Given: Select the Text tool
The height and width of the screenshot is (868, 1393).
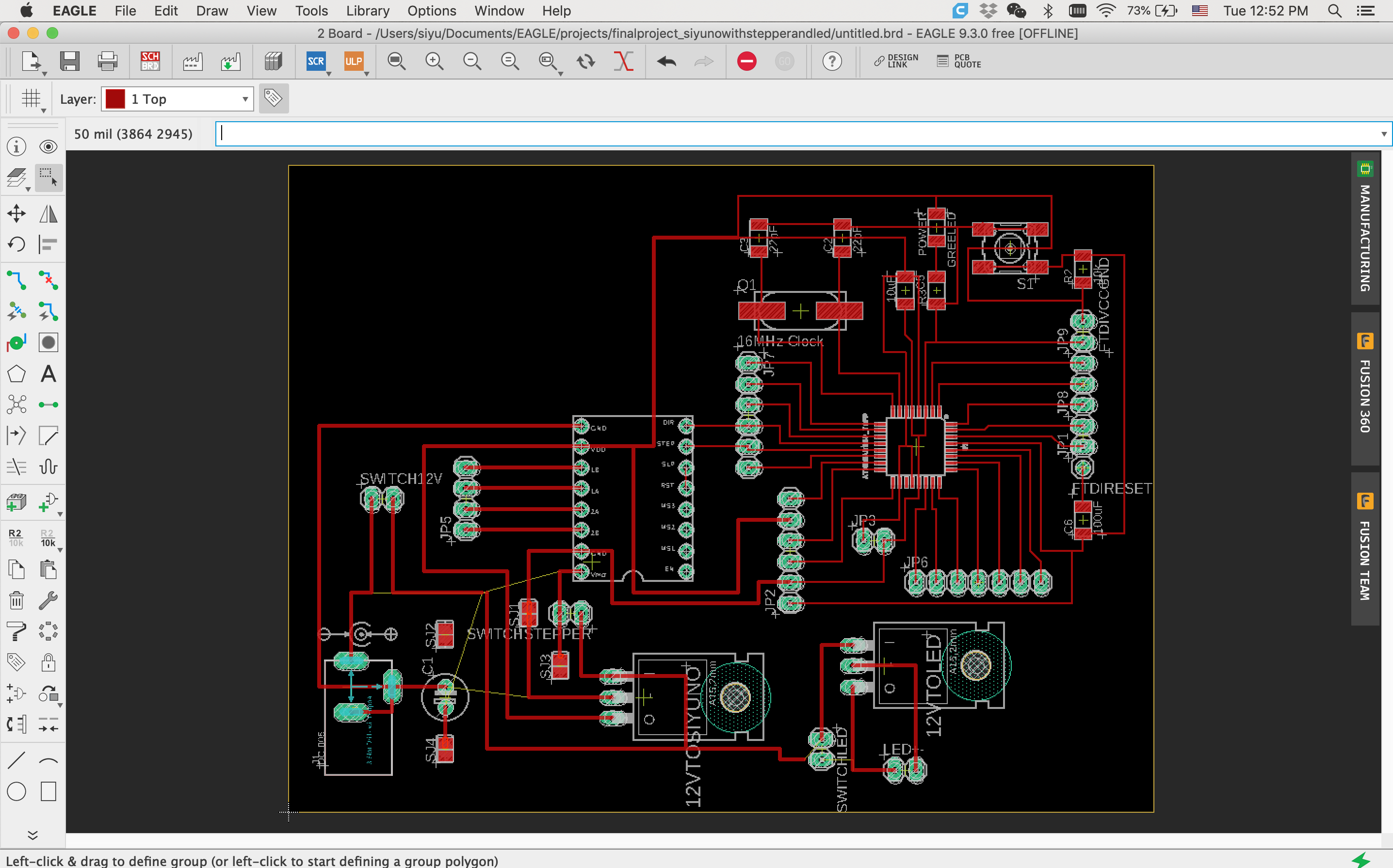Looking at the screenshot, I should pos(48,374).
